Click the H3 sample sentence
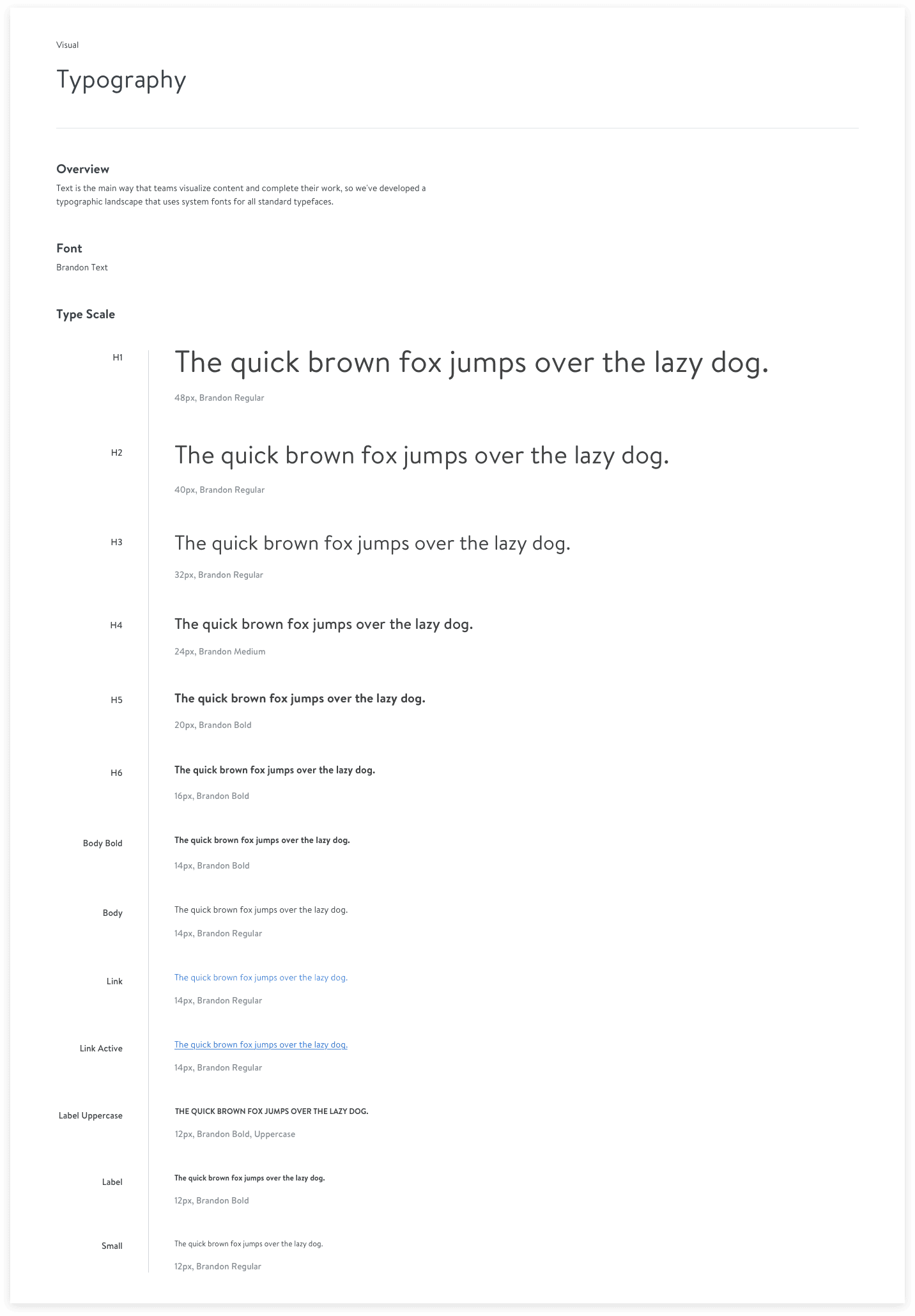The width and height of the screenshot is (915, 1316). pos(373,544)
